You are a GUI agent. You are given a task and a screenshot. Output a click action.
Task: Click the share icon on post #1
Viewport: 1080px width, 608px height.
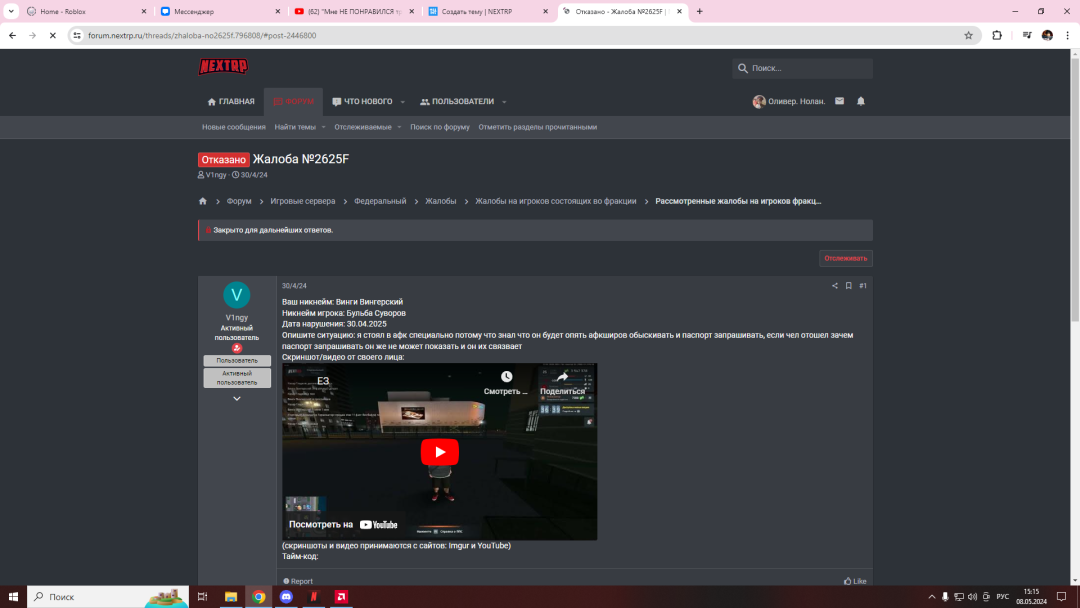pos(835,286)
